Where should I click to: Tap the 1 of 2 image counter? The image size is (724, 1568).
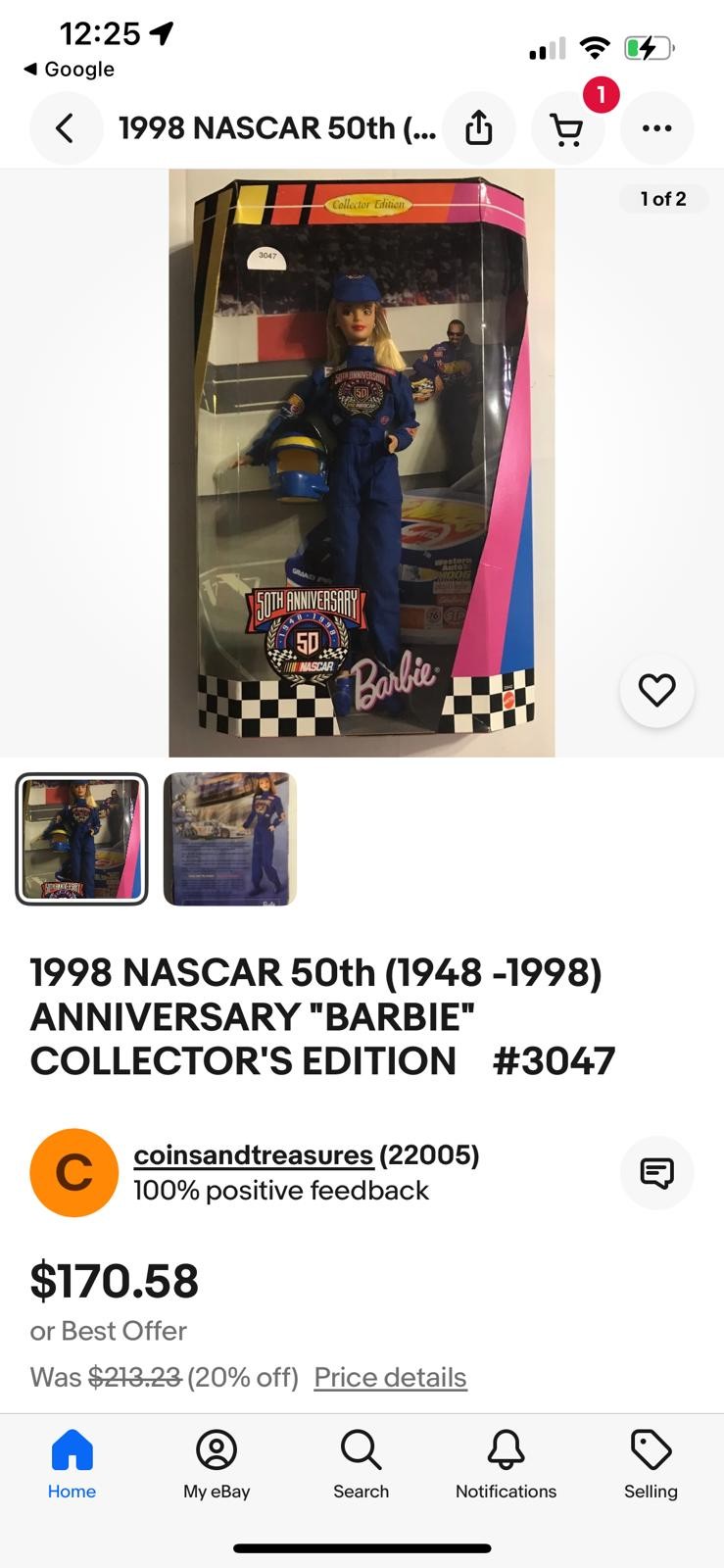[x=663, y=199]
